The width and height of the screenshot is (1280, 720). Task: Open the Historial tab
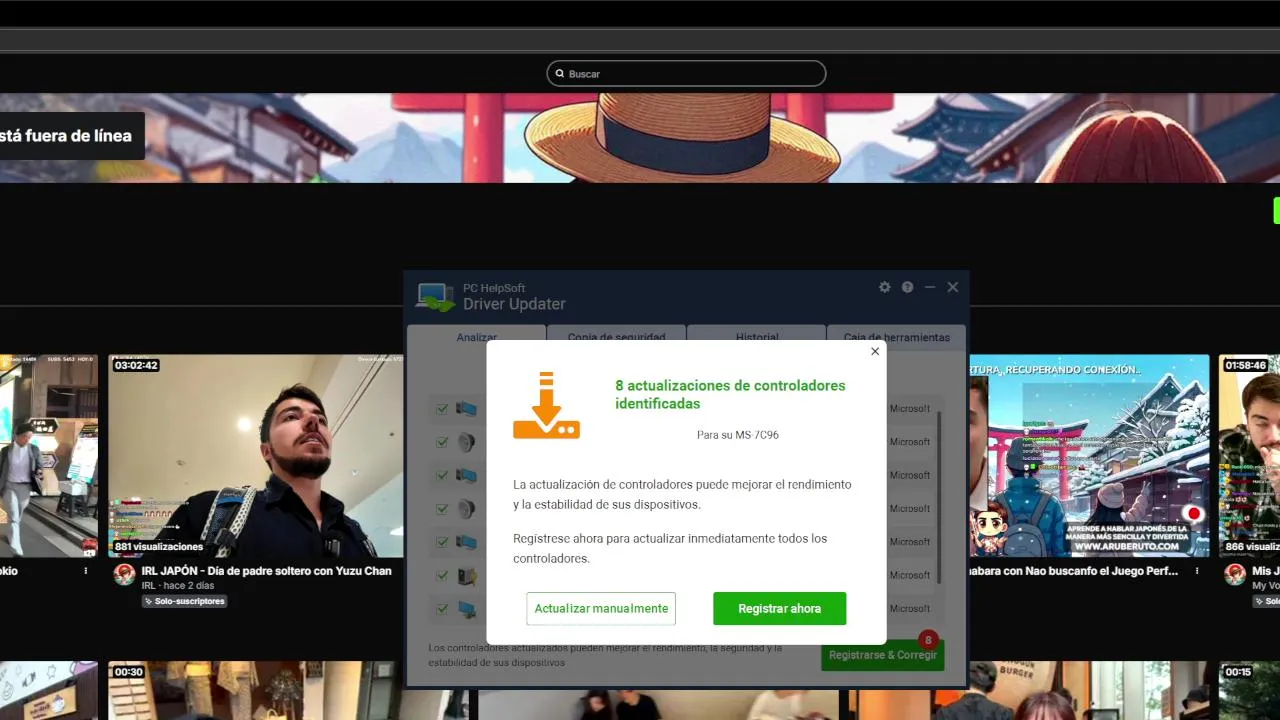756,336
